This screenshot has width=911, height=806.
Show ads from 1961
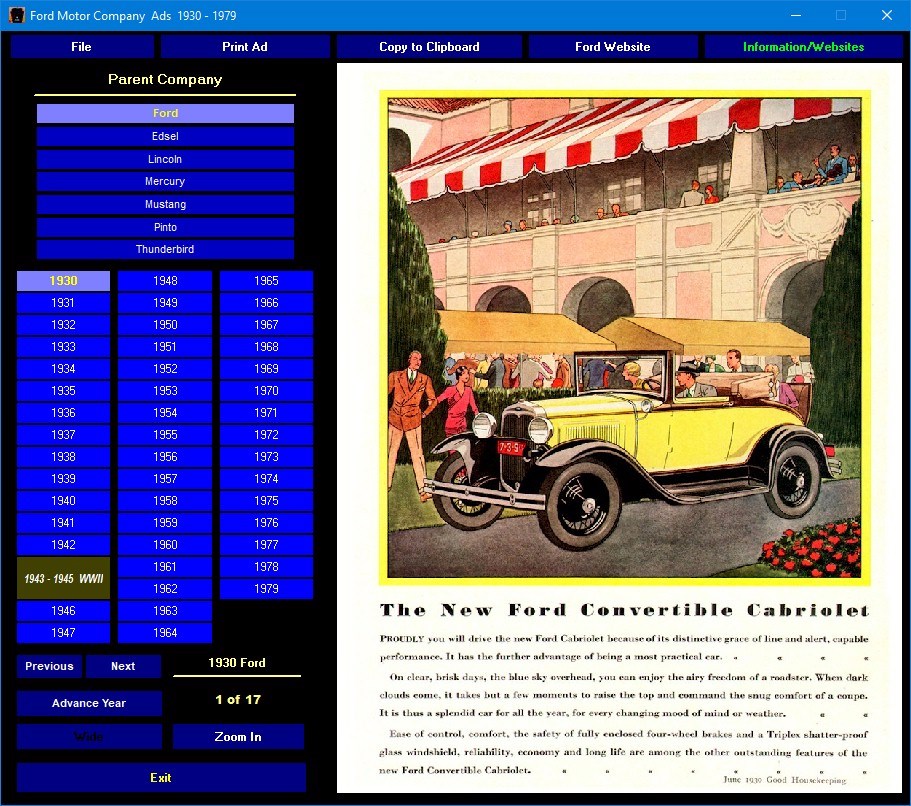[165, 567]
